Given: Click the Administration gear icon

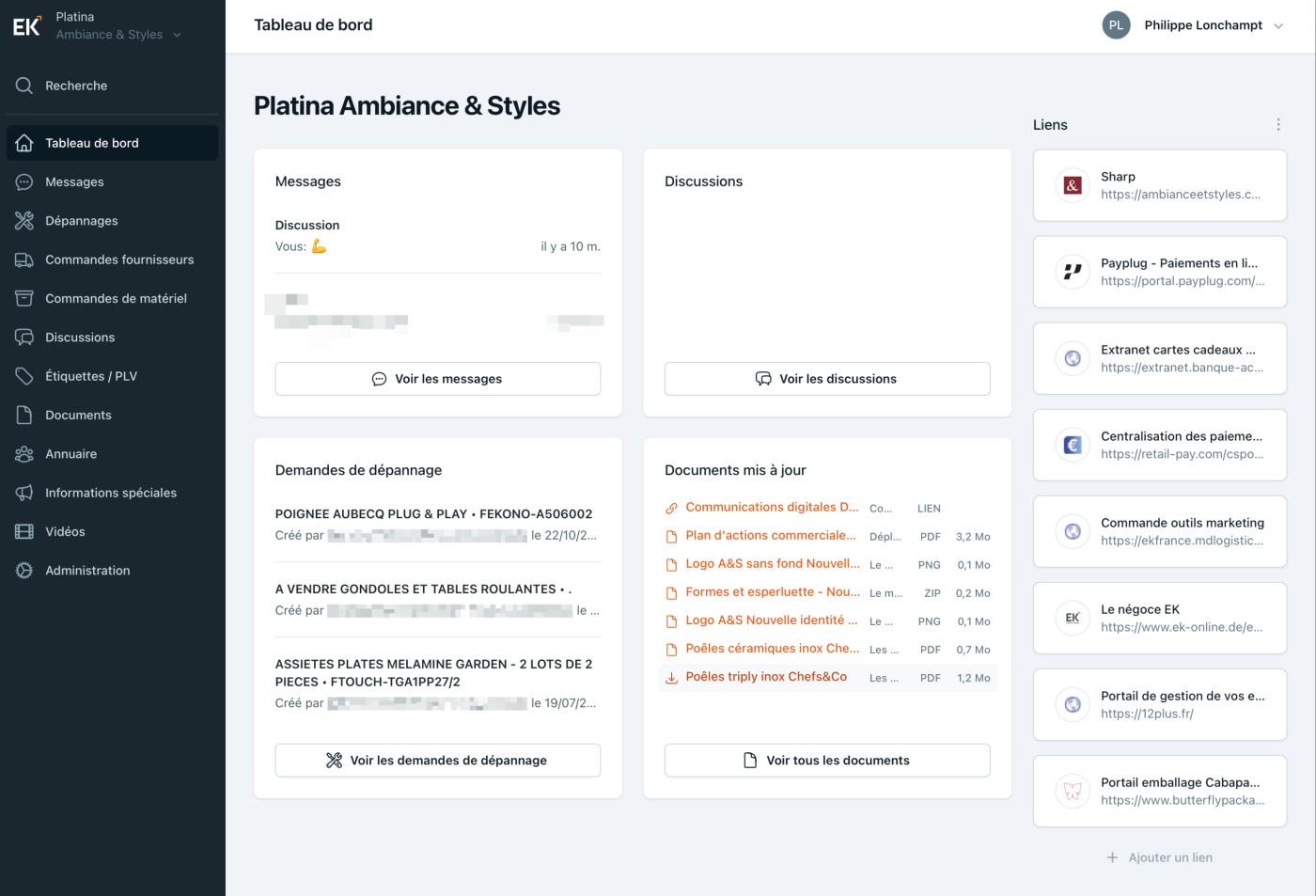Looking at the screenshot, I should click(24, 571).
